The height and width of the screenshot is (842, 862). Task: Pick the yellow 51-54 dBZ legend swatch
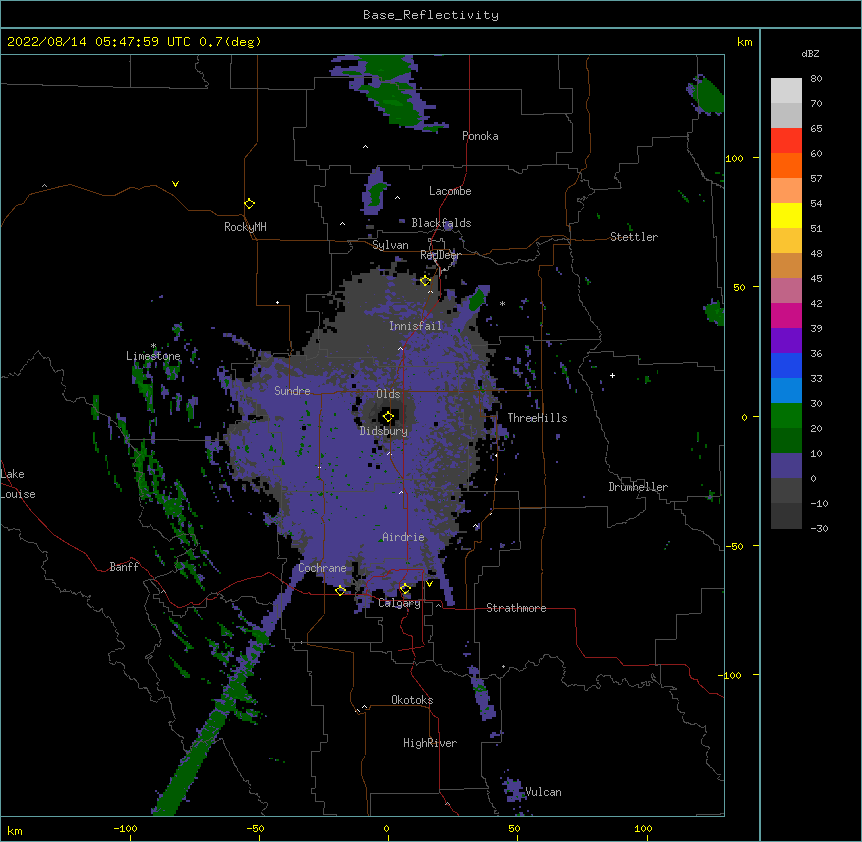coord(786,215)
